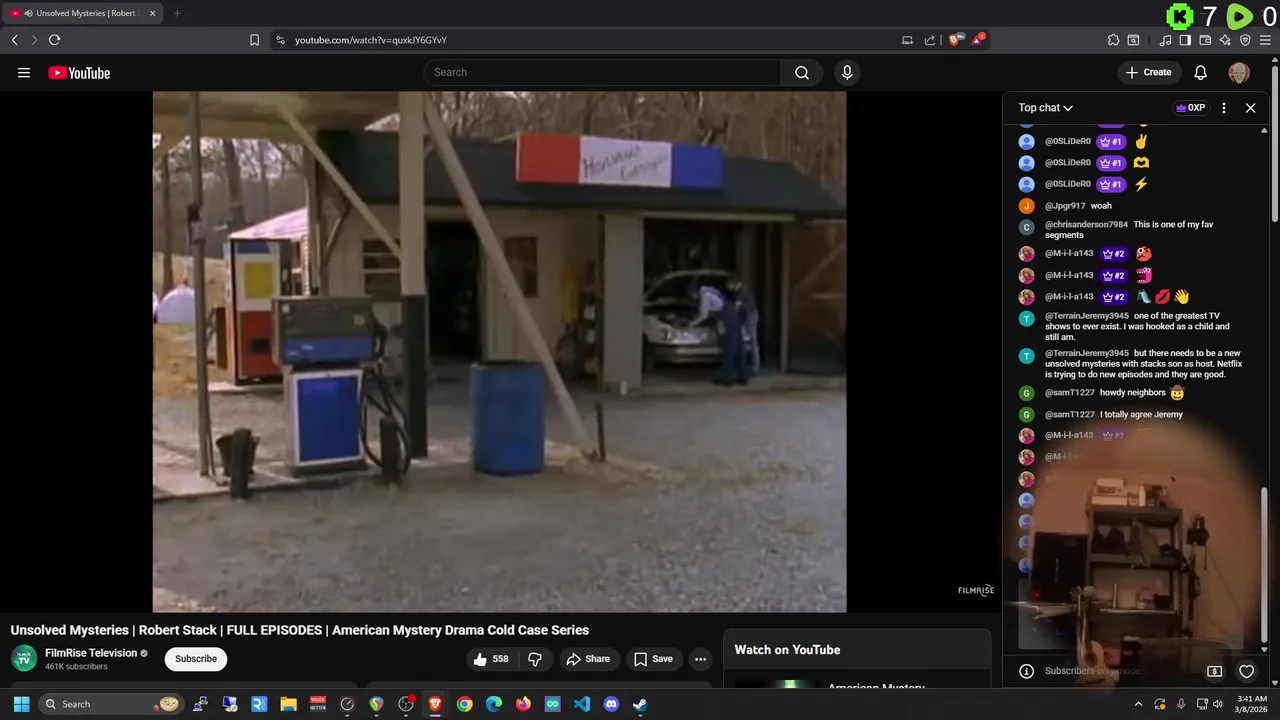The image size is (1280, 720).
Task: Send a heart reaction in chat
Action: [x=1246, y=671]
